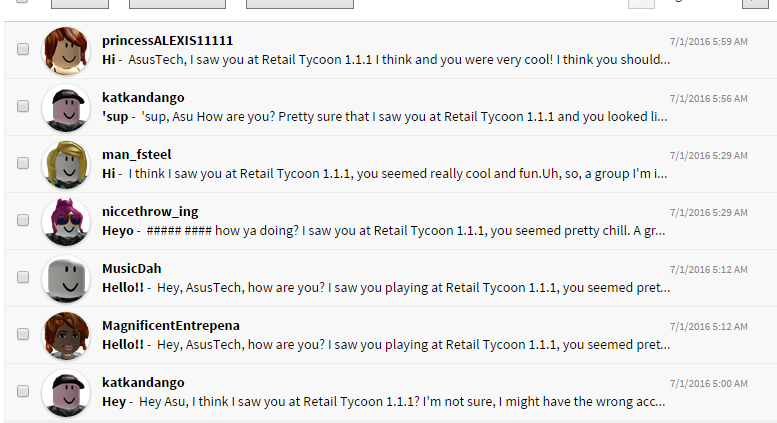Open the princessALEXIS11111 username link
The height and width of the screenshot is (423, 777).
(x=167, y=40)
